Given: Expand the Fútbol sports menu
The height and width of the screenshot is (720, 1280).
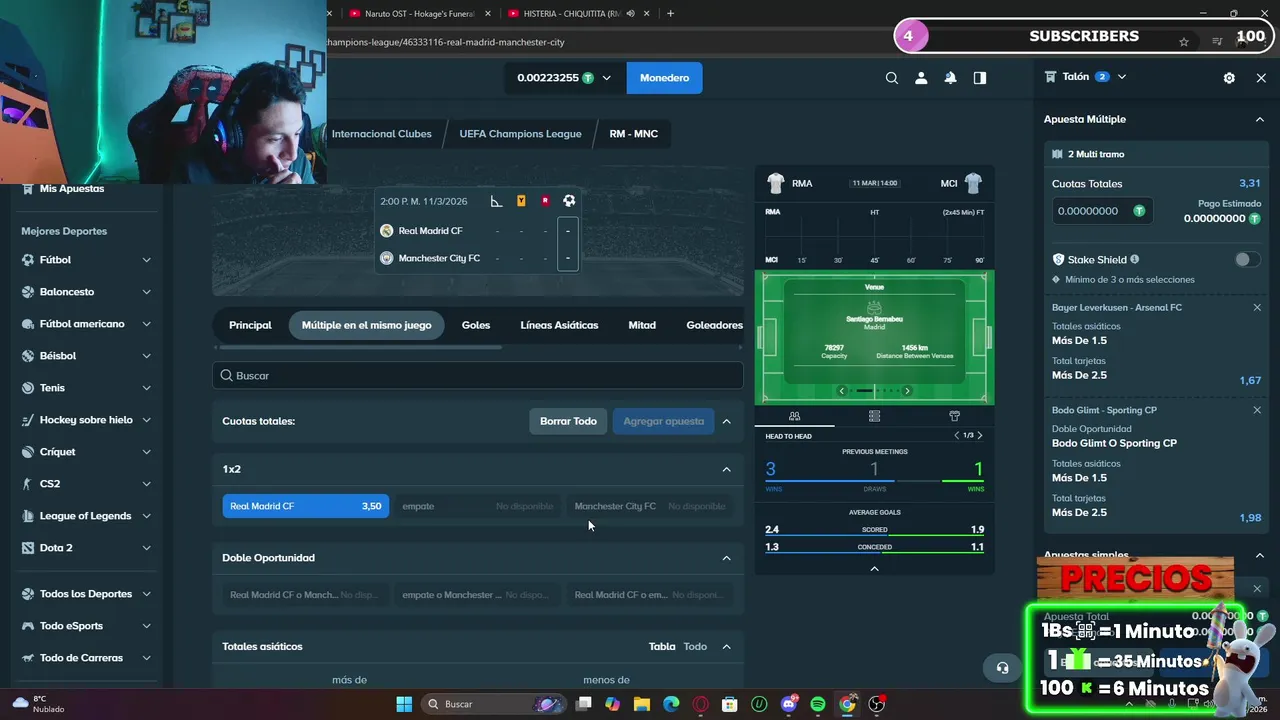Looking at the screenshot, I should coord(146,260).
